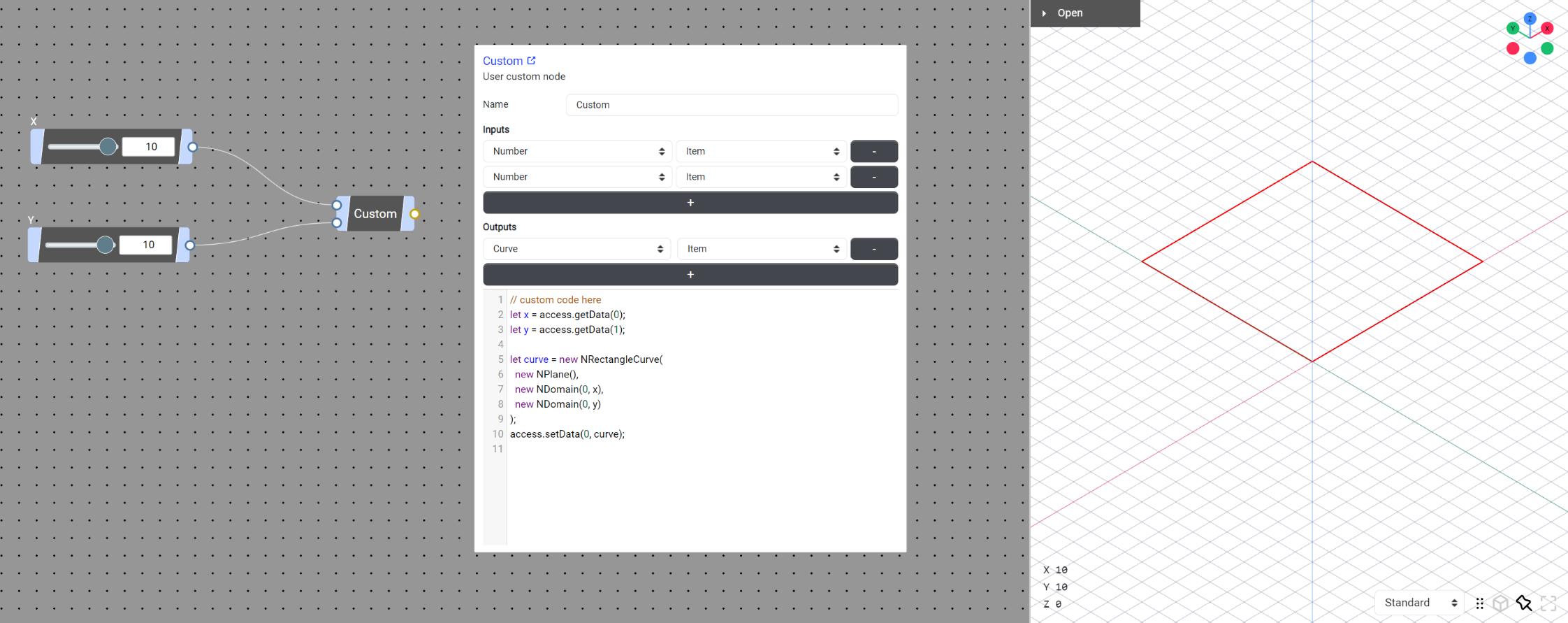
Task: Click code line 'new NDomain(0, y)'
Action: tap(558, 404)
